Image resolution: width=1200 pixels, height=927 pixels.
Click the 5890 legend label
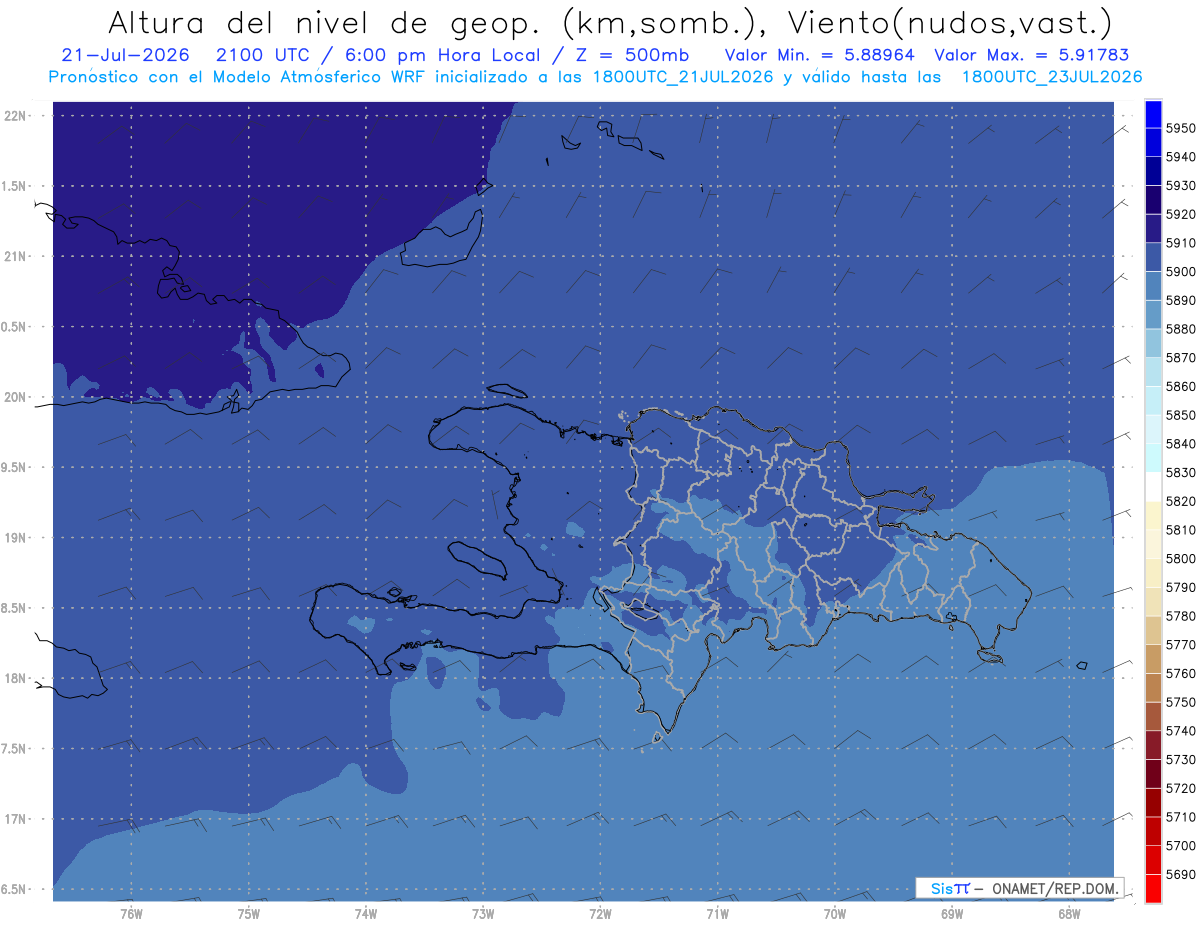pos(1180,300)
